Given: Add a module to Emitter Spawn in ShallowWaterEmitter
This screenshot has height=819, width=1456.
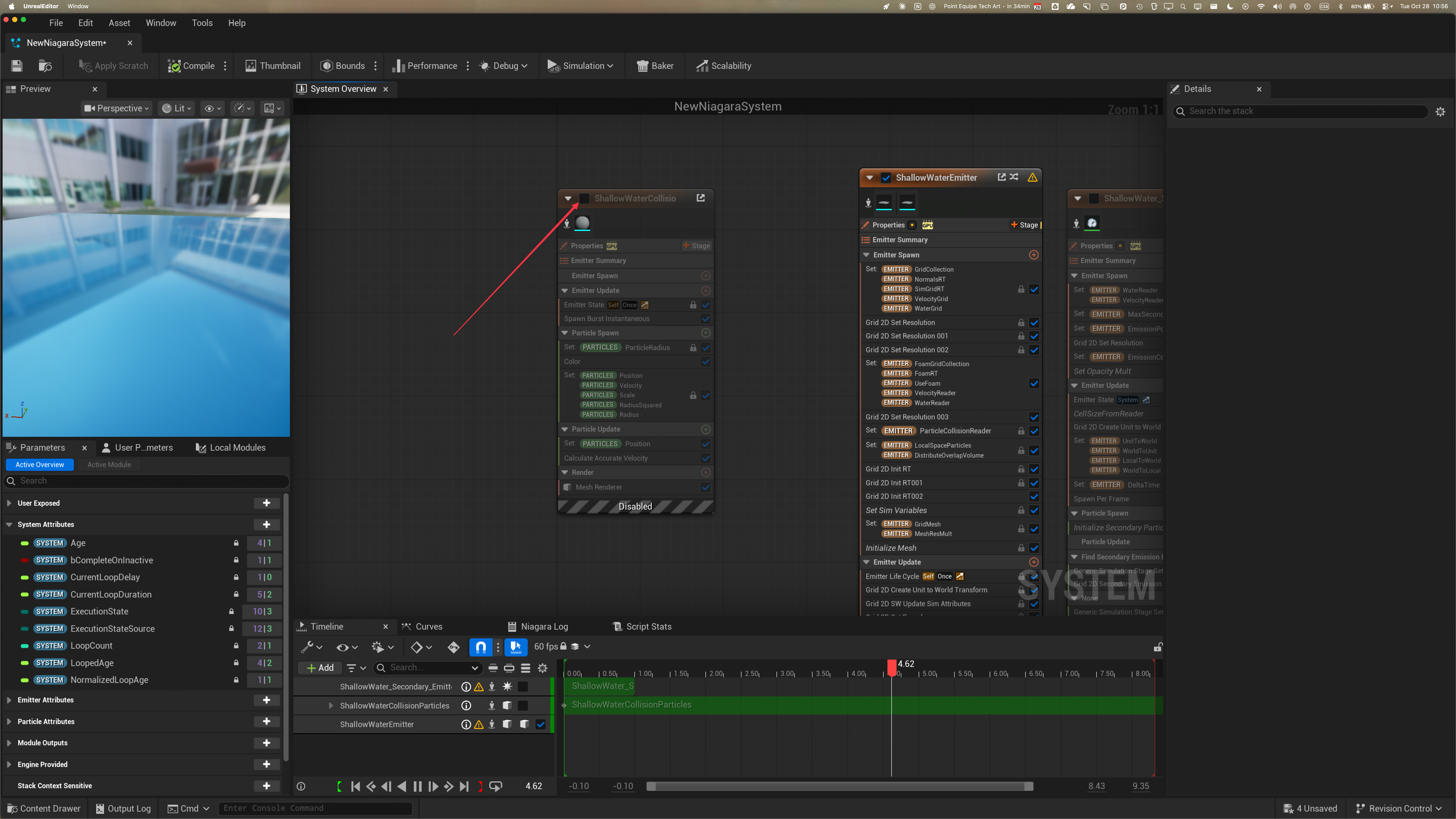Looking at the screenshot, I should coord(1034,255).
